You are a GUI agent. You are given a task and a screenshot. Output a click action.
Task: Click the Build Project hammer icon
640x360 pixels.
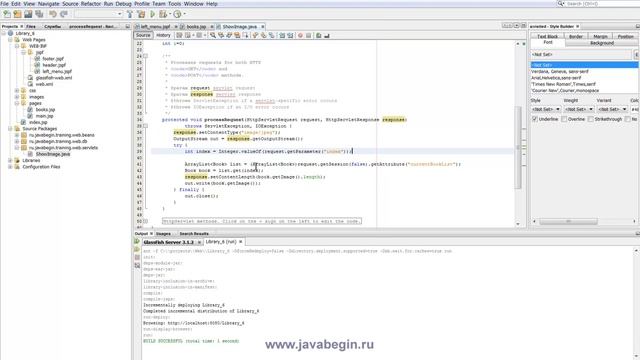pyautogui.click(x=130, y=14)
